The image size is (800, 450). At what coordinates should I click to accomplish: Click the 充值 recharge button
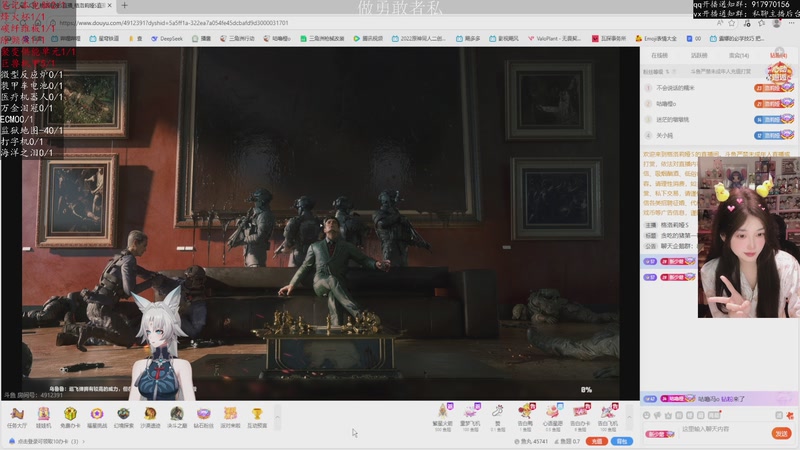pos(596,441)
